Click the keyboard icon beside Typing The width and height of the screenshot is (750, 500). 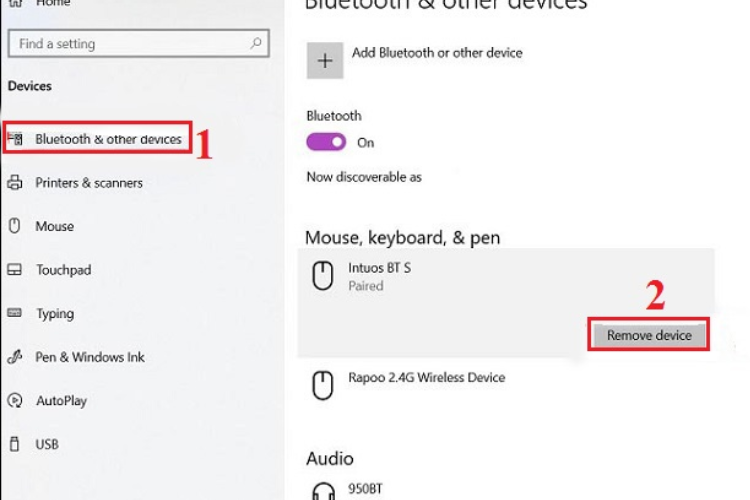coord(14,313)
